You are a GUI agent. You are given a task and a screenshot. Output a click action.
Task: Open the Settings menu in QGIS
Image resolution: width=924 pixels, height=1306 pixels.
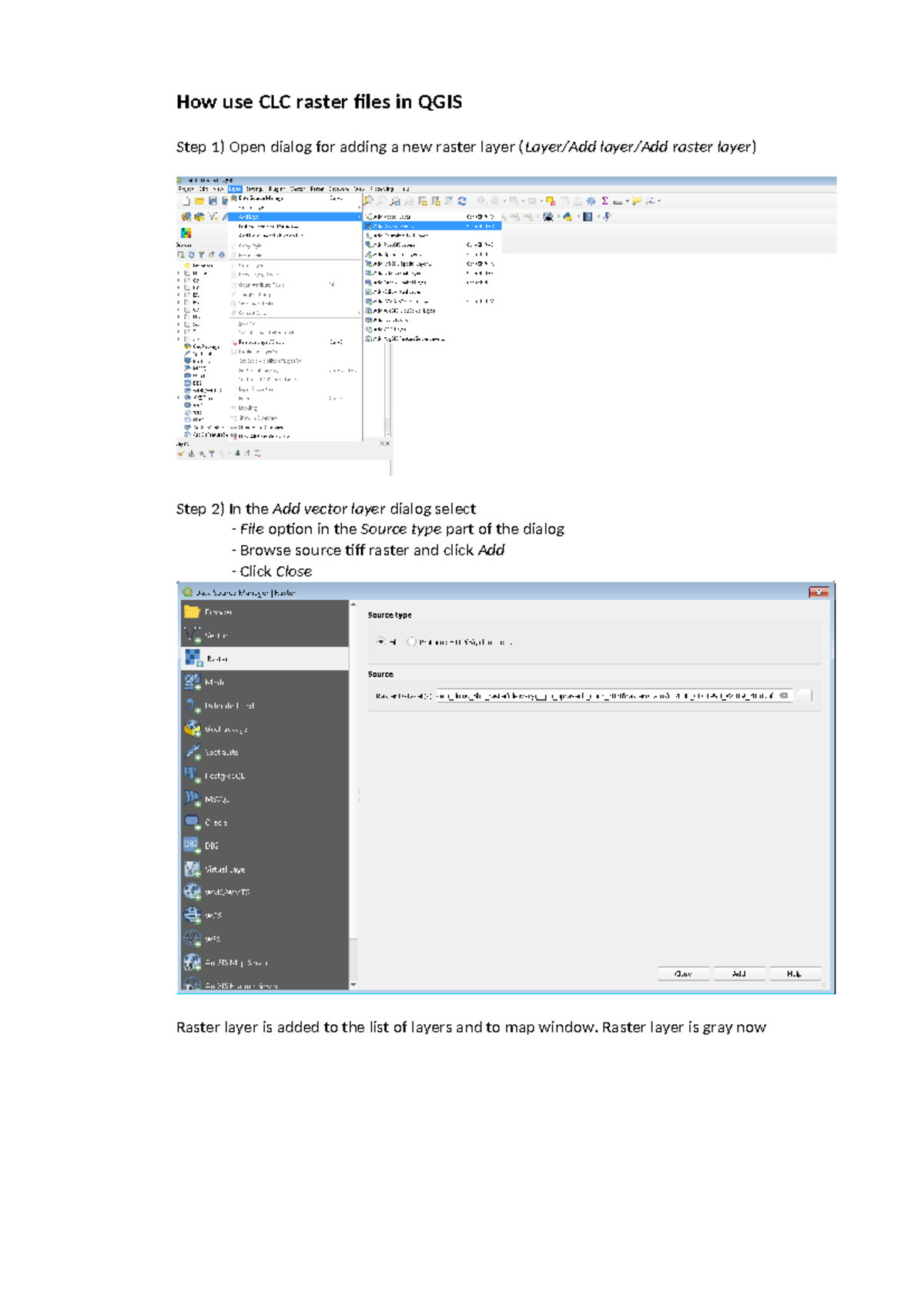[254, 189]
